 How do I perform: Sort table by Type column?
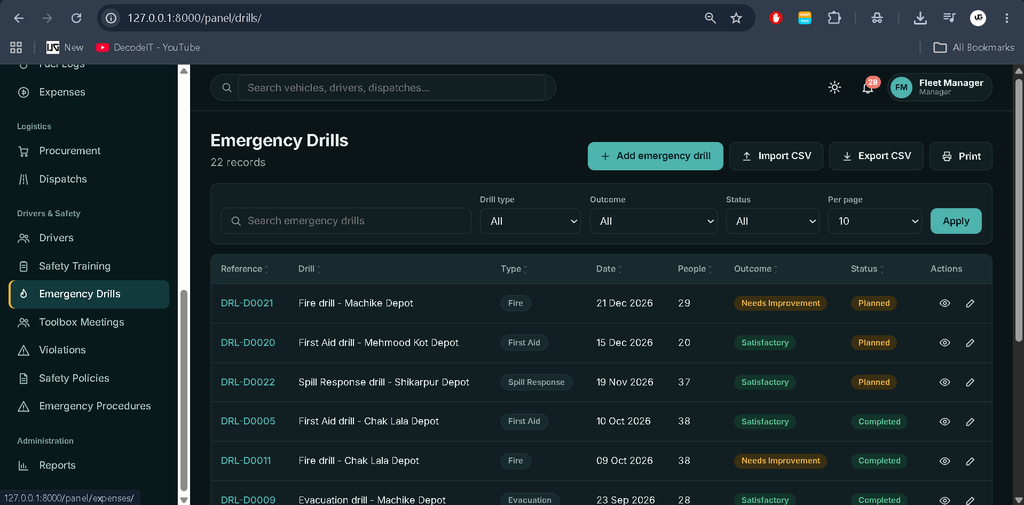pos(514,269)
